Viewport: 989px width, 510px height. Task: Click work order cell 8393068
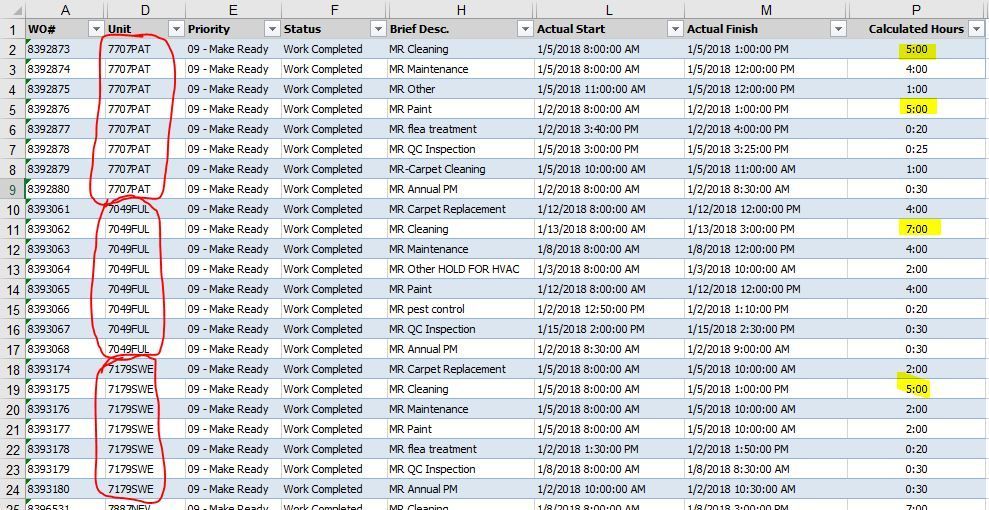[65, 349]
